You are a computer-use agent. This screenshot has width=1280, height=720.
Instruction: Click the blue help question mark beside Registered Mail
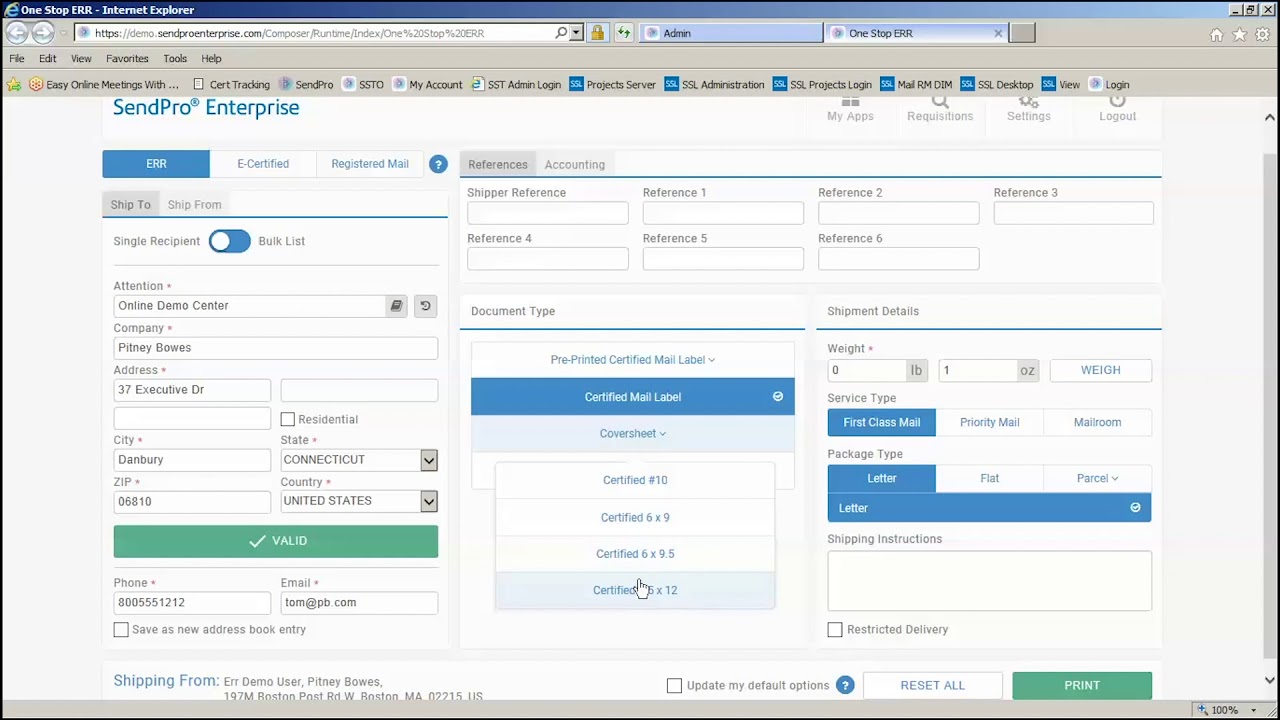438,164
